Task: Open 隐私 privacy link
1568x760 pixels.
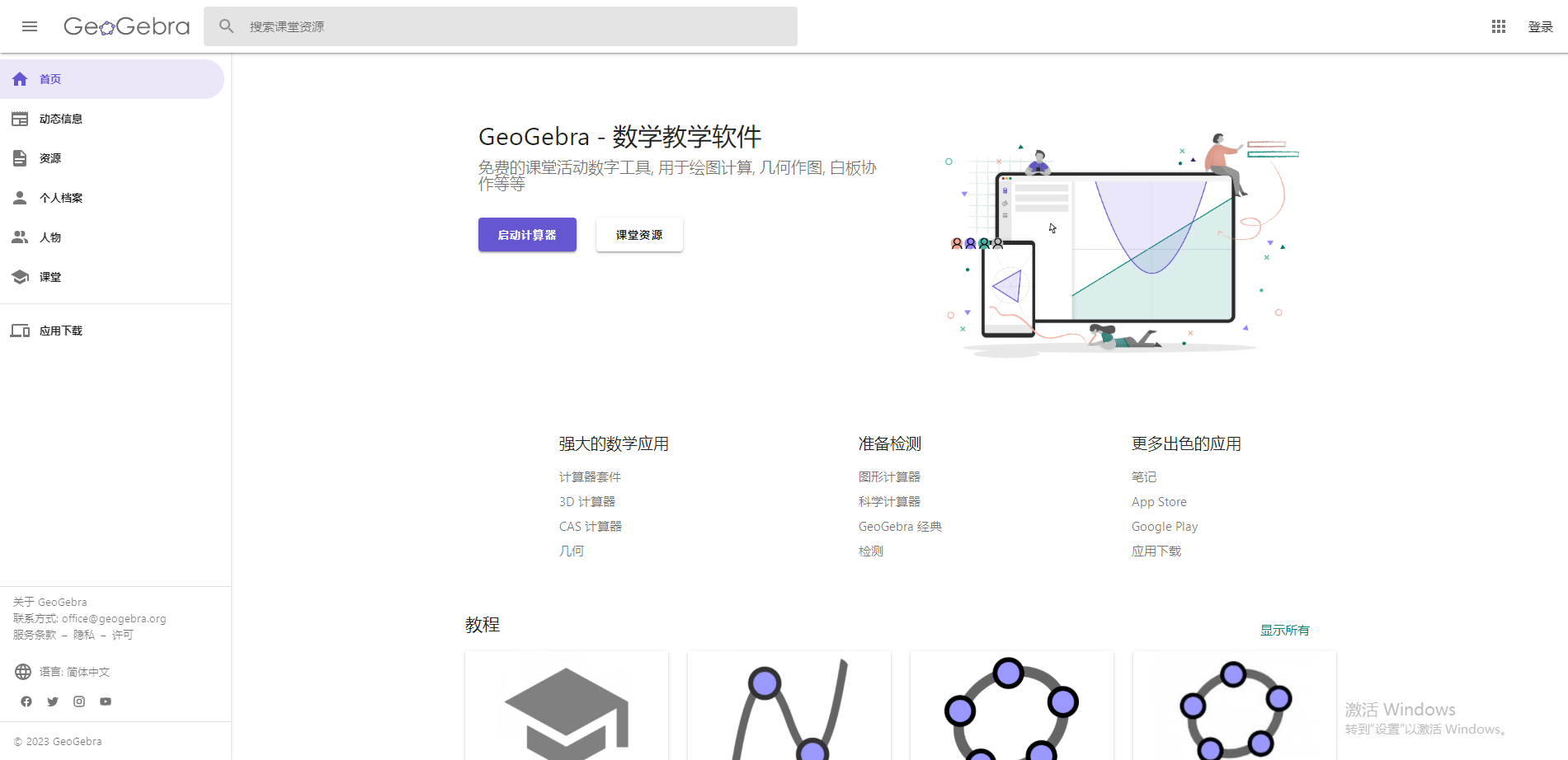Action: click(84, 635)
